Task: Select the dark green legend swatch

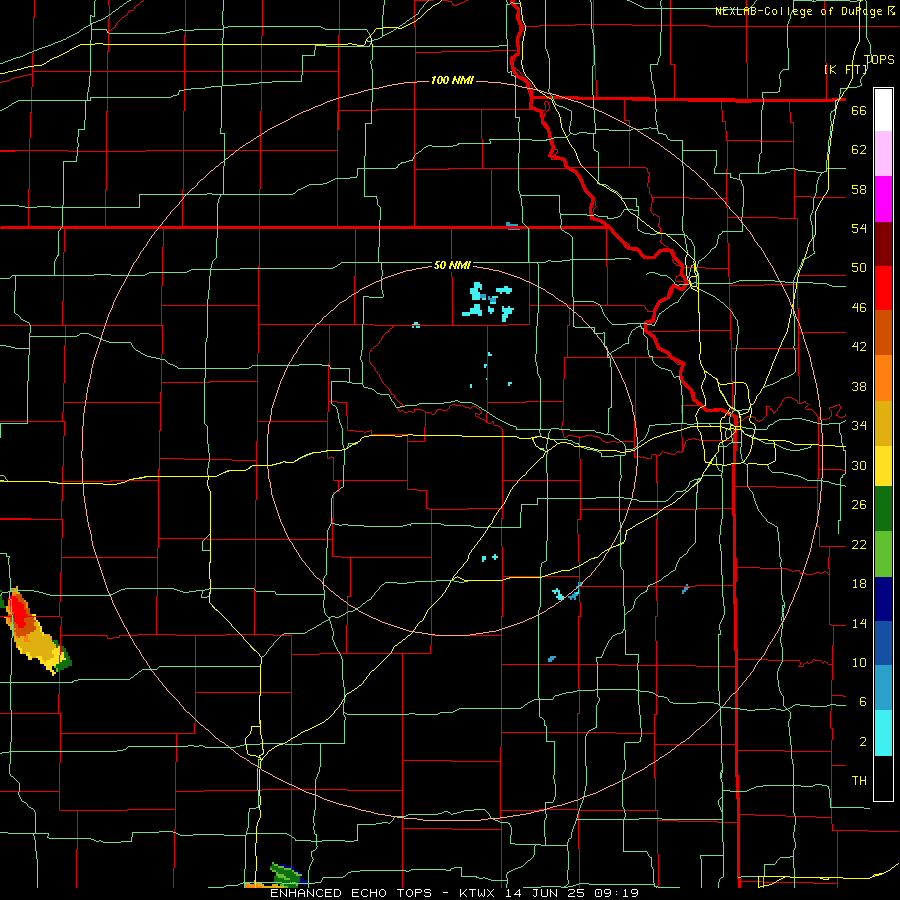Action: 883,509
